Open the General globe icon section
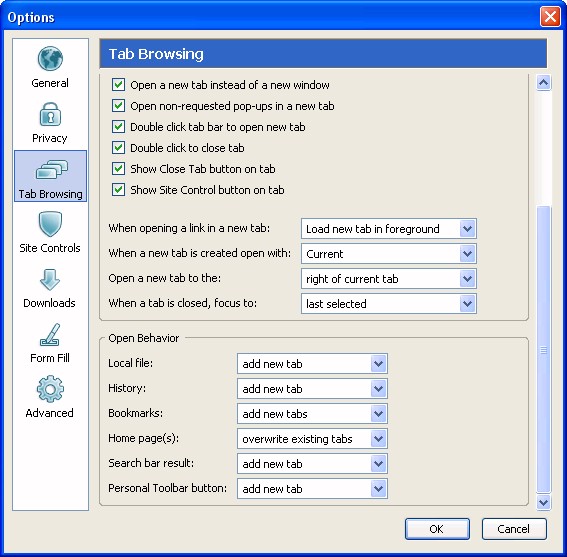Viewport: 567px width, 557px height. tap(50, 59)
